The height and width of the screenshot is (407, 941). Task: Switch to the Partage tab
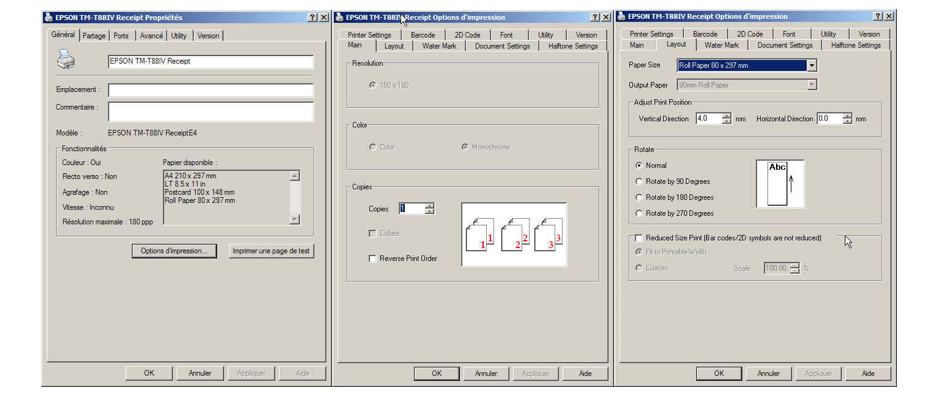click(94, 36)
